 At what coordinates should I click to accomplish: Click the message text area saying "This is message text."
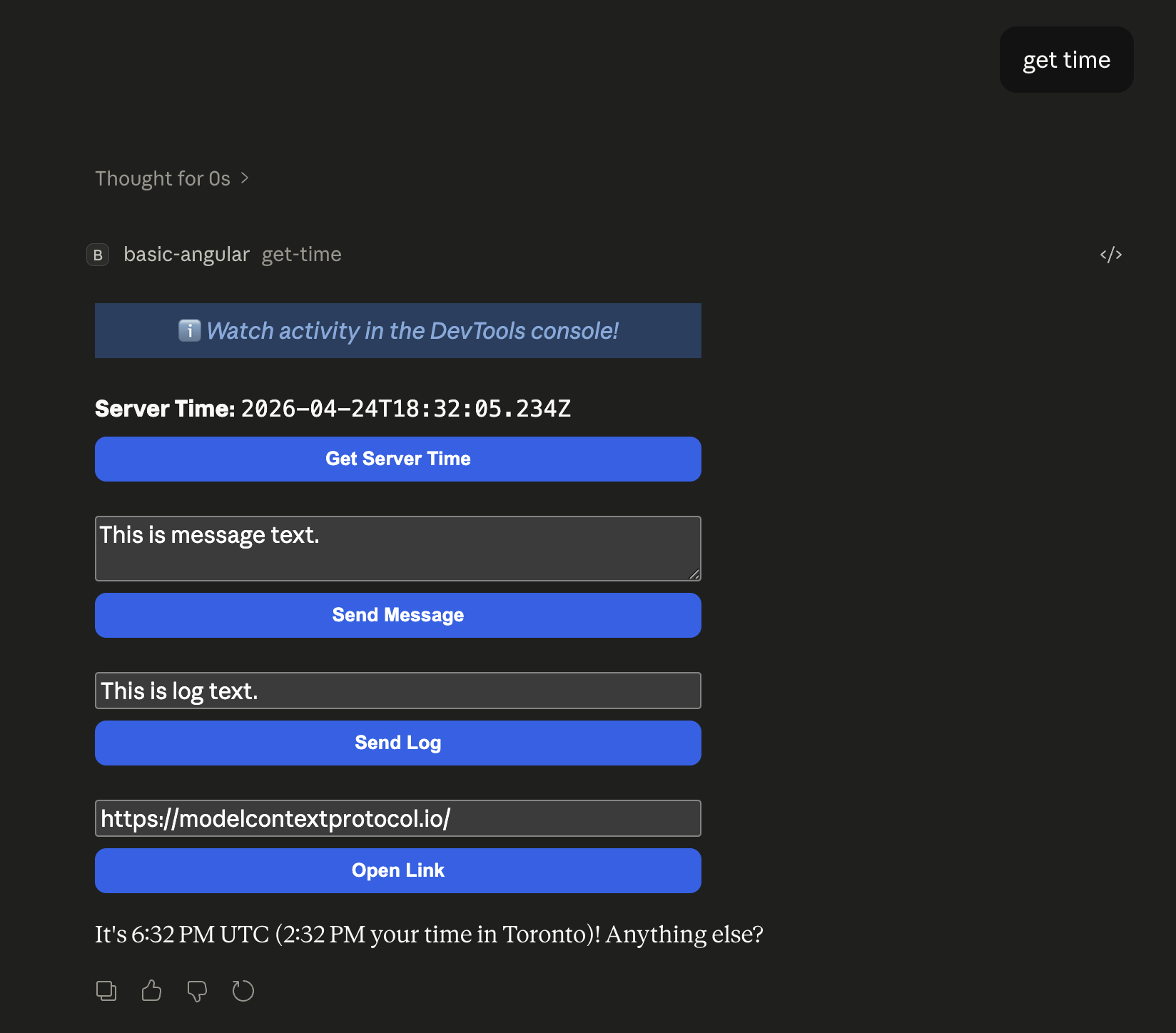pos(397,548)
